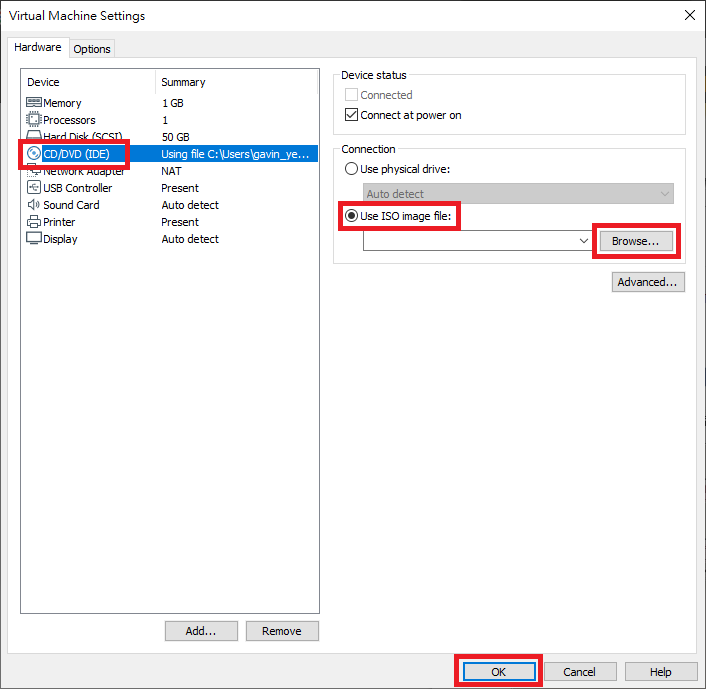Select the Printer device icon
Screen dimensions: 706x689
click(34, 222)
